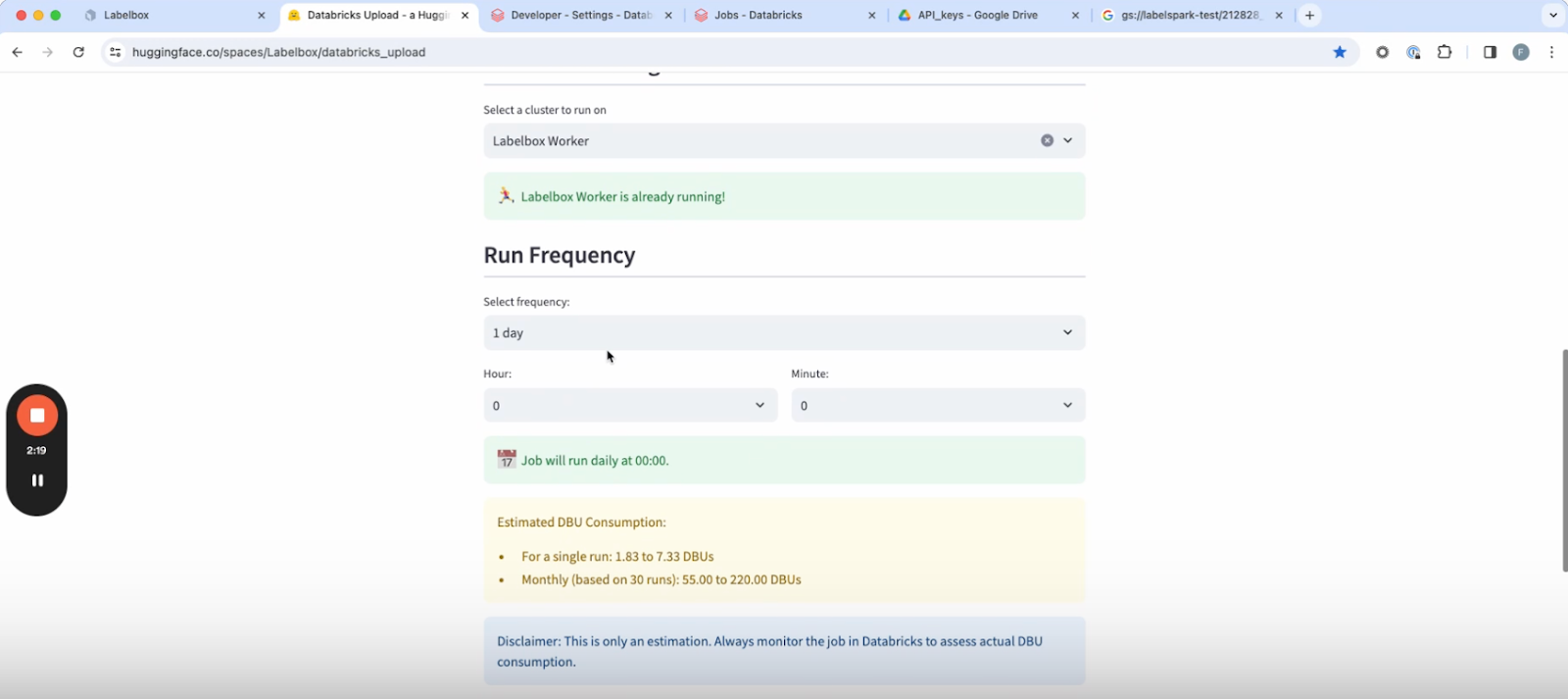Close the Labelbox tab
Image resolution: width=1568 pixels, height=699 pixels.
point(261,16)
